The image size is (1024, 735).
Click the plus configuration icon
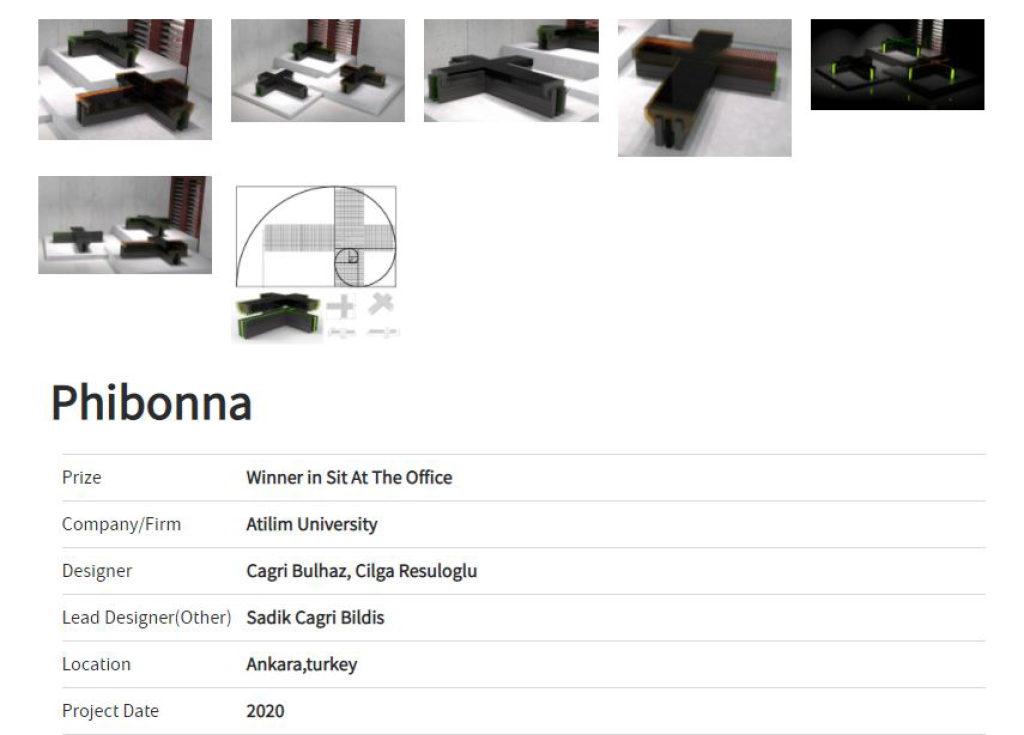[x=341, y=306]
